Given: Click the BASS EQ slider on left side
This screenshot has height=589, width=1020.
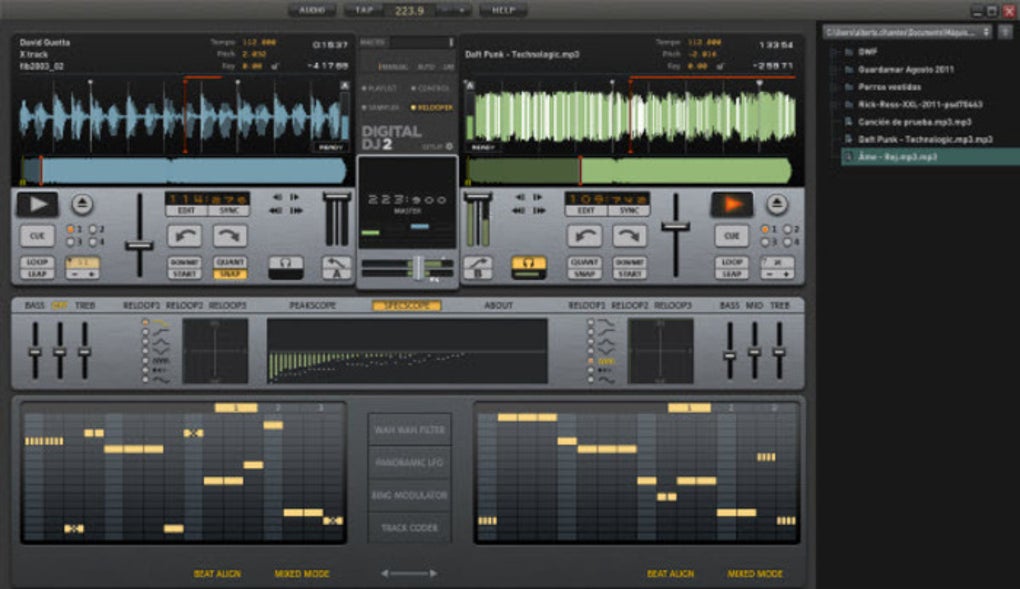Looking at the screenshot, I should [35, 352].
